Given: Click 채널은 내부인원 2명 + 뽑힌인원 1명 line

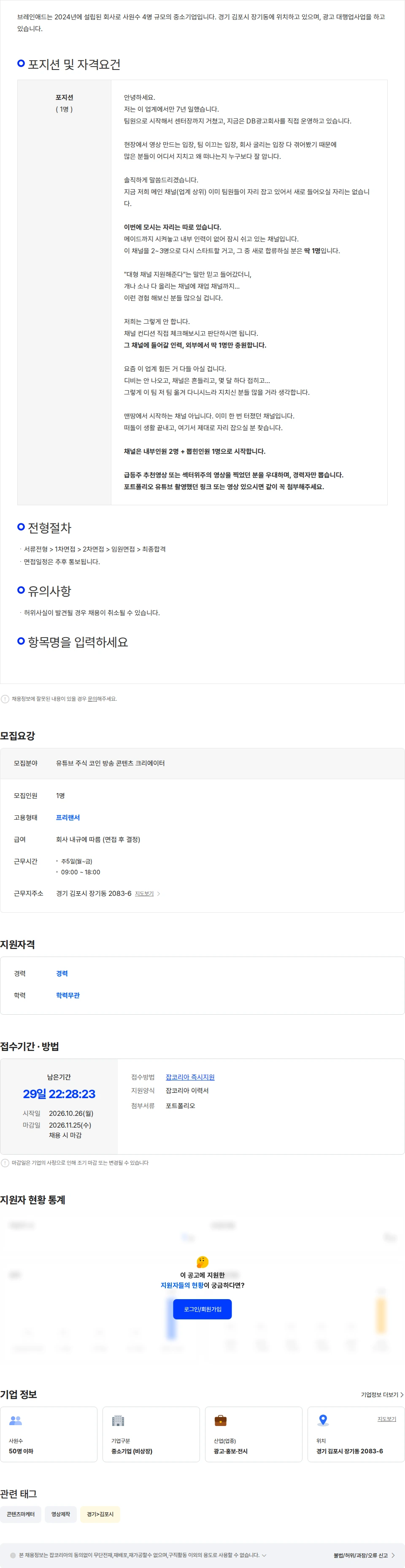Looking at the screenshot, I should tap(194, 452).
